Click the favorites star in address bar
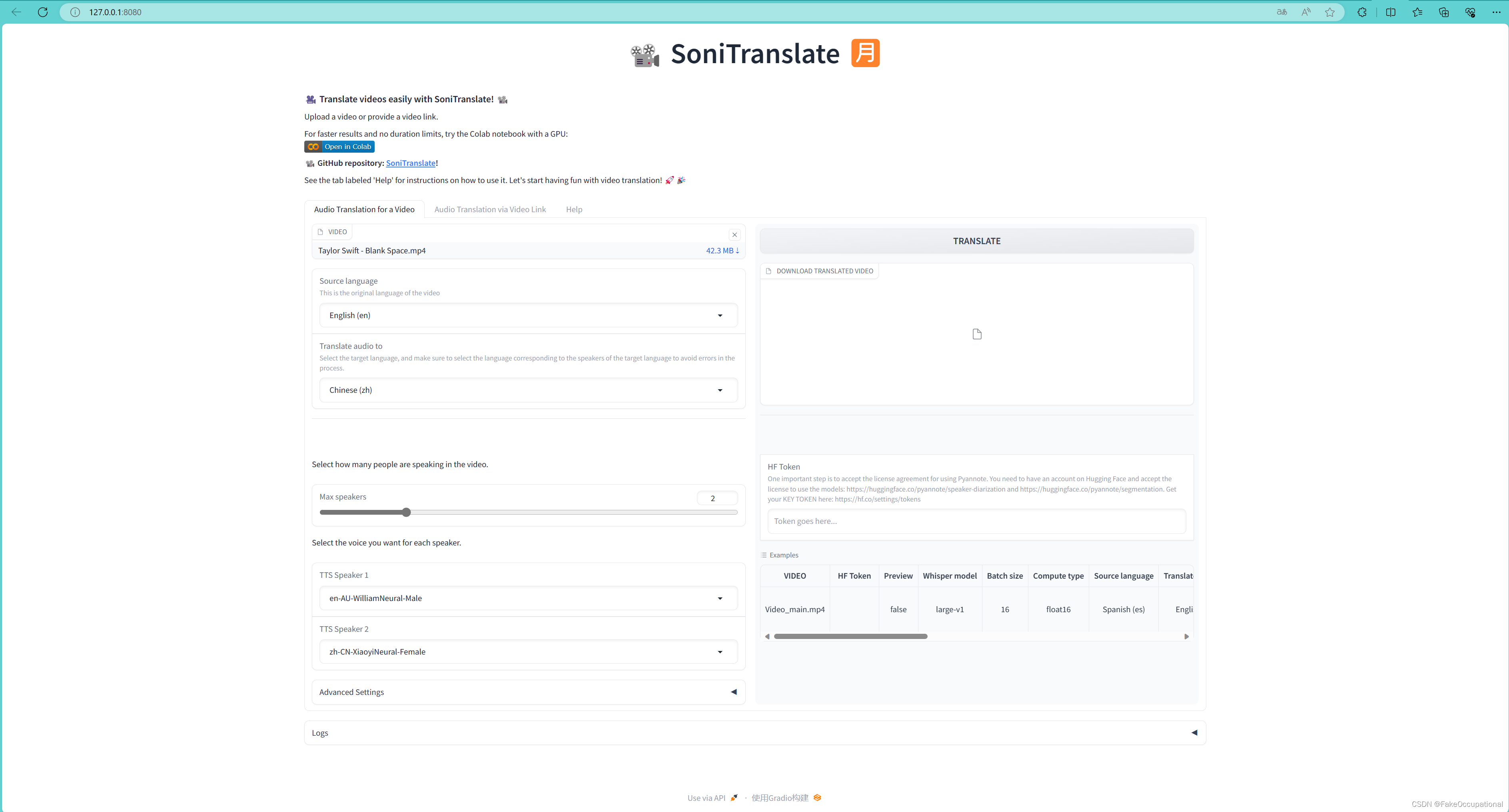This screenshot has height=812, width=1509. point(1330,12)
